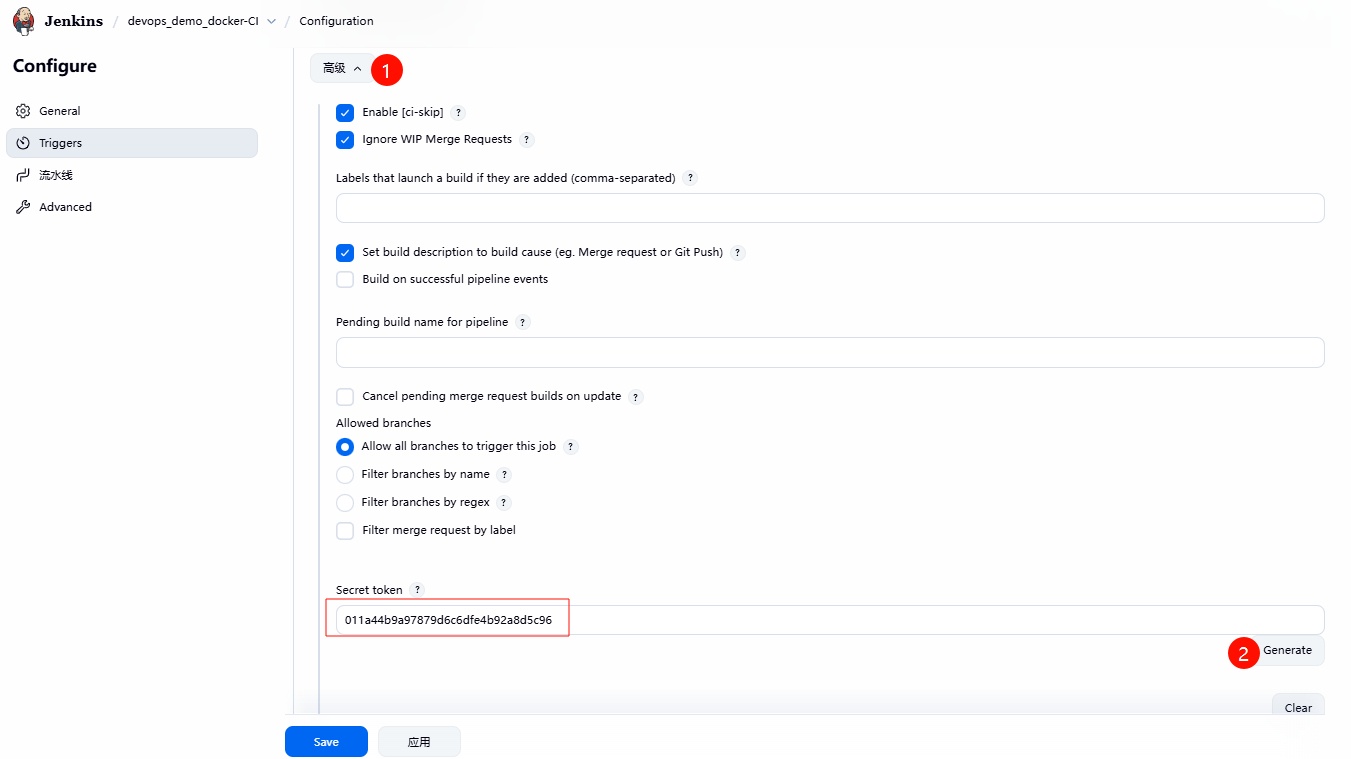Select Filter branches by regex radio button
Screen dimensions: 1351x759
pyautogui.click(x=345, y=503)
